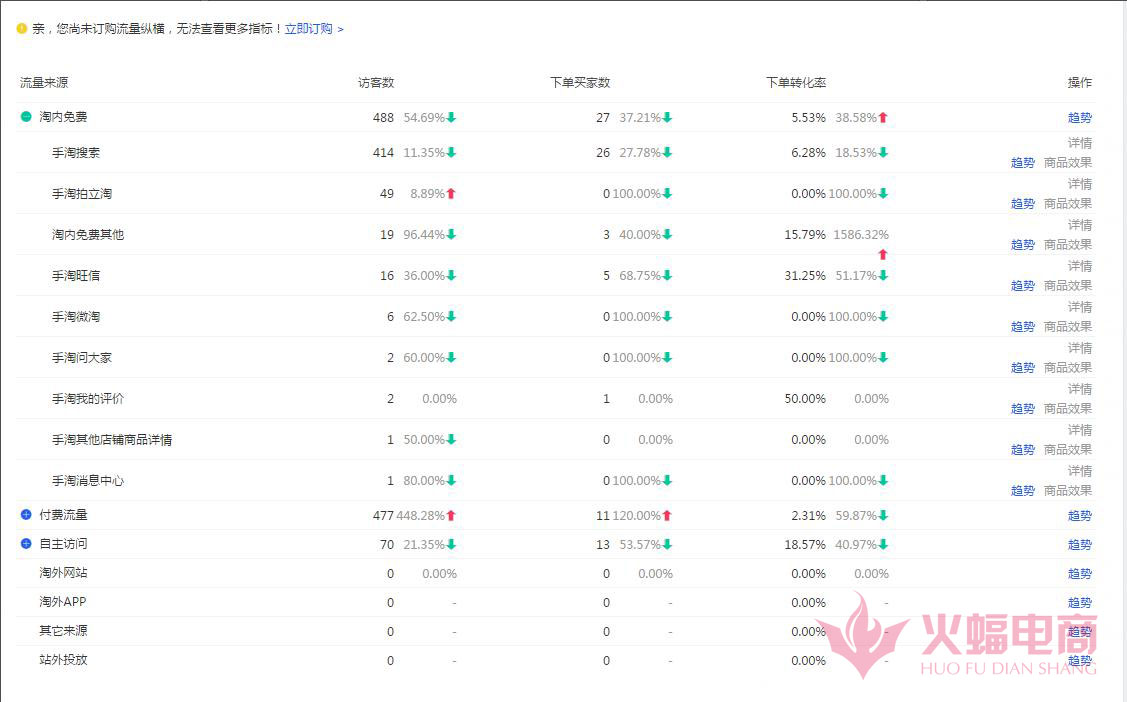The height and width of the screenshot is (702, 1127).
Task: Open 商品效果 for the 淘内免费其他 row
Action: [1068, 244]
